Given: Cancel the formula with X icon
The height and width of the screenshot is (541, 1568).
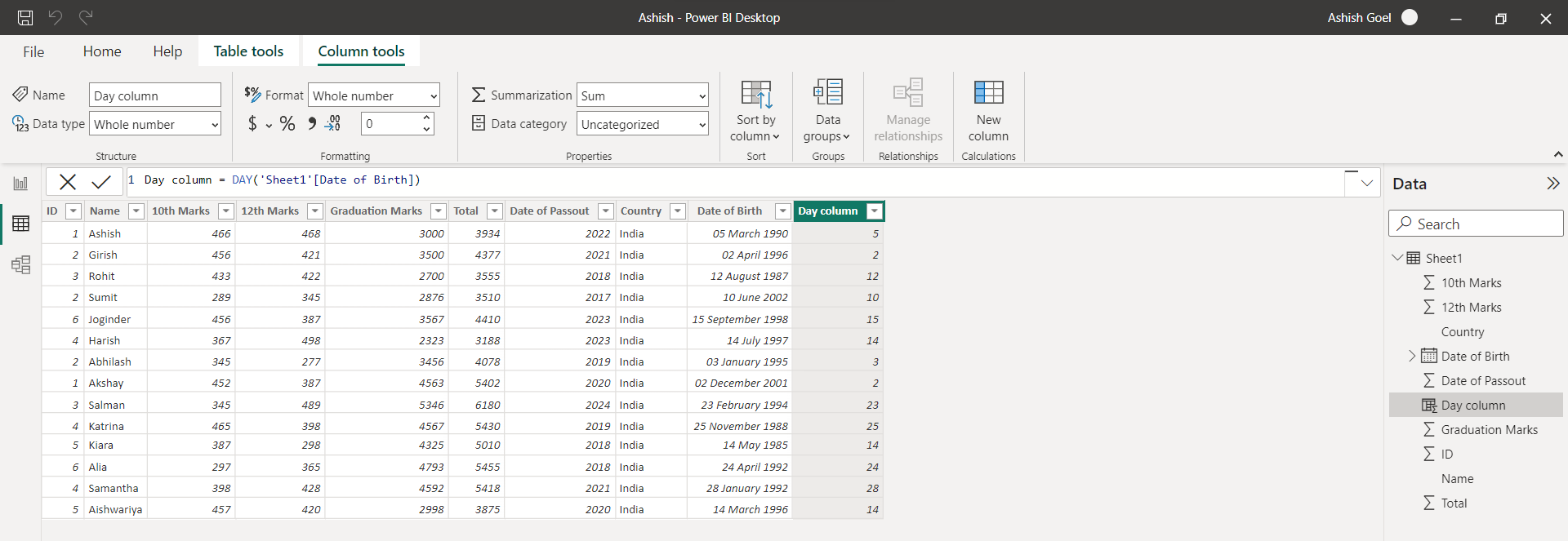Looking at the screenshot, I should [x=68, y=182].
